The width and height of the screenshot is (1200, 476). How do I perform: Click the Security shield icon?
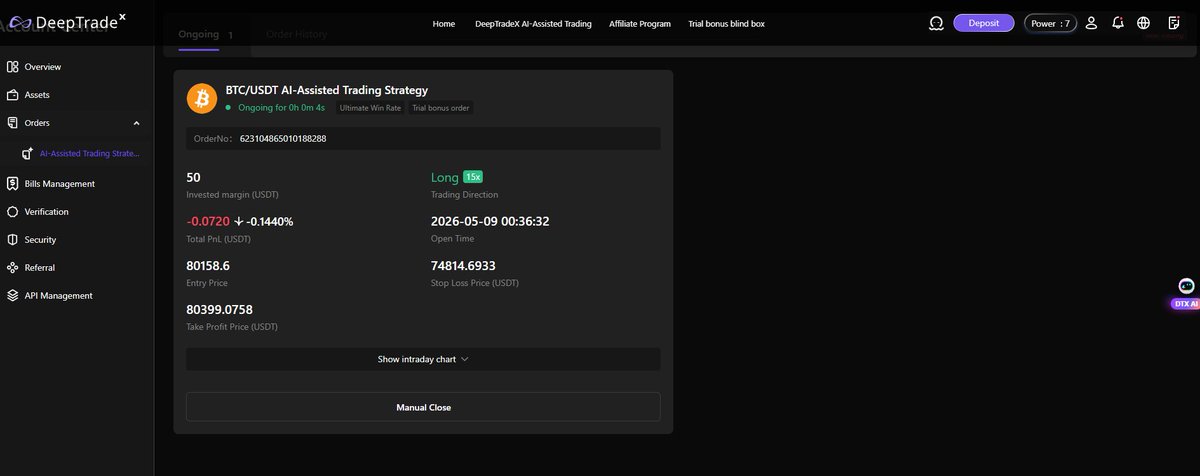tap(12, 240)
